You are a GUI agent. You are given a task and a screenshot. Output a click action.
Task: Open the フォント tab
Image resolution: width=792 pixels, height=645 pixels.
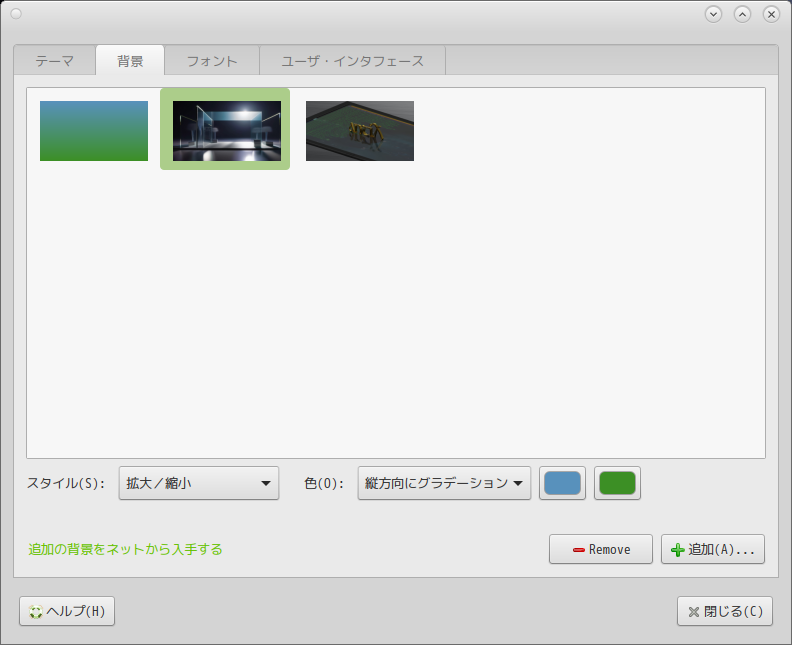(212, 61)
